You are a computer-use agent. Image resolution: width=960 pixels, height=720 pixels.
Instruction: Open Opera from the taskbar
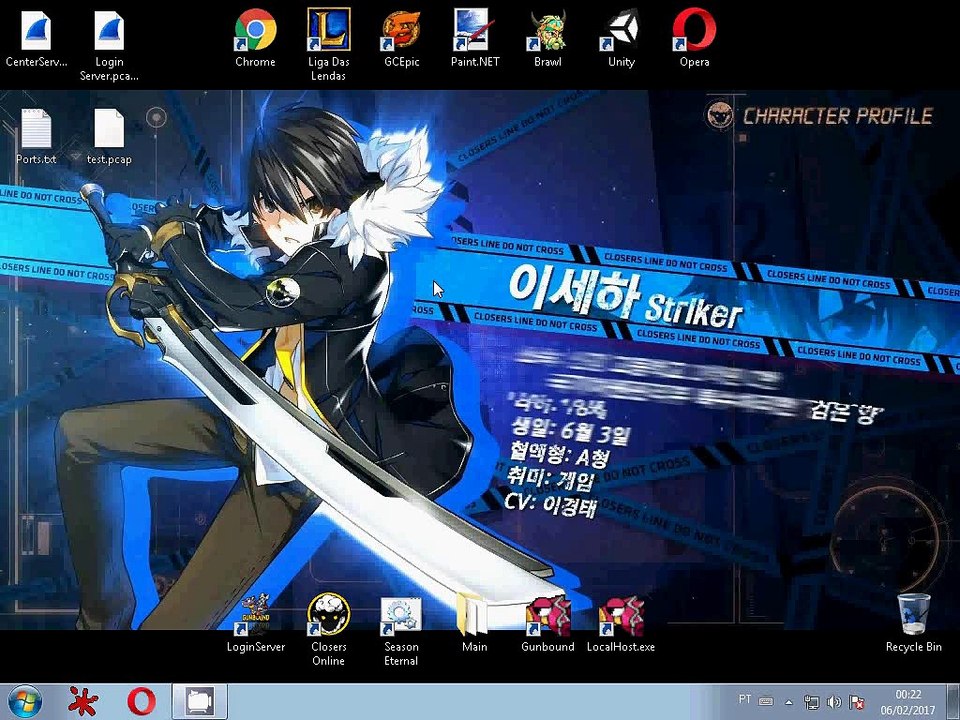141,702
